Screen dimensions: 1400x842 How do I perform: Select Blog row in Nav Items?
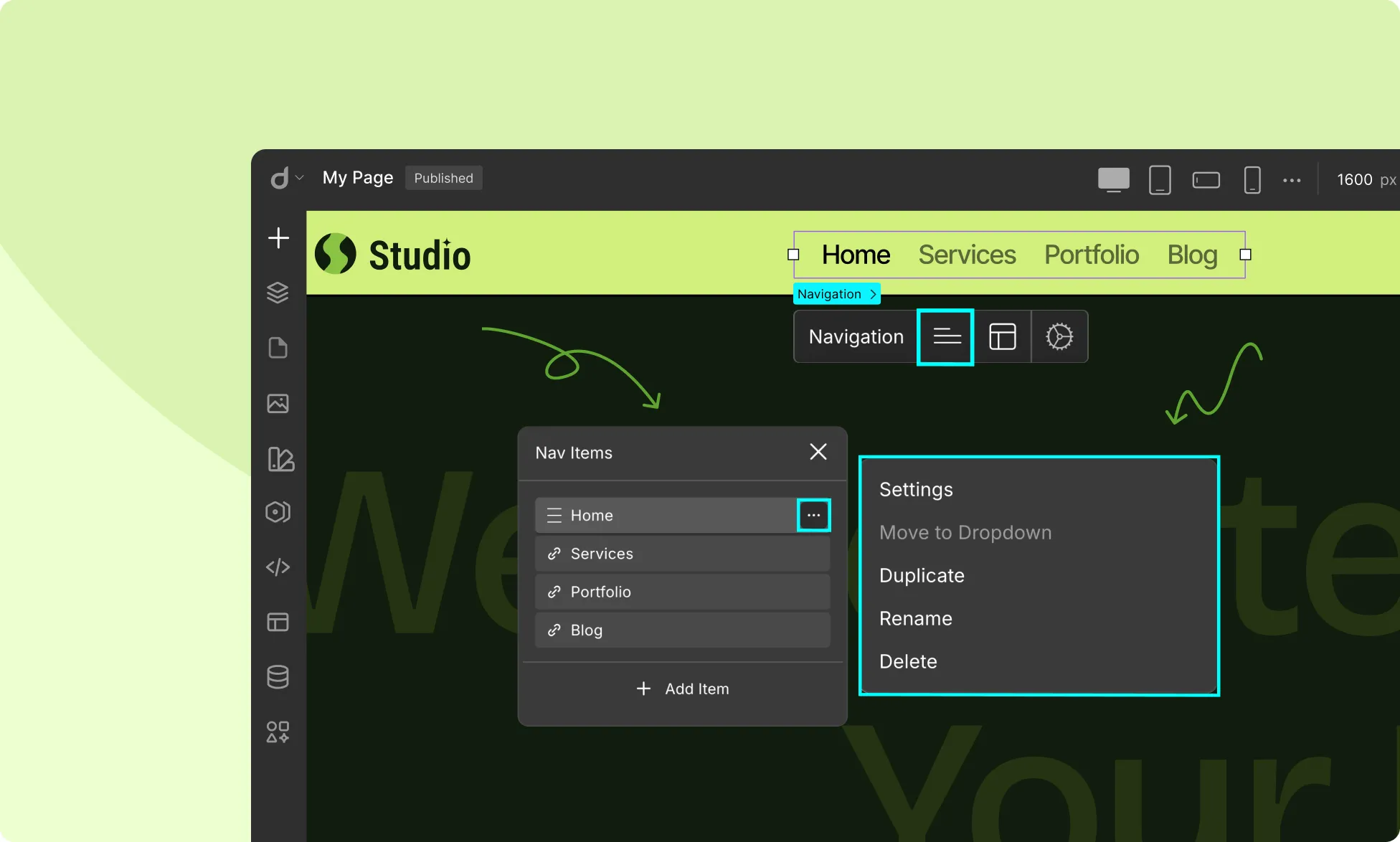[683, 630]
